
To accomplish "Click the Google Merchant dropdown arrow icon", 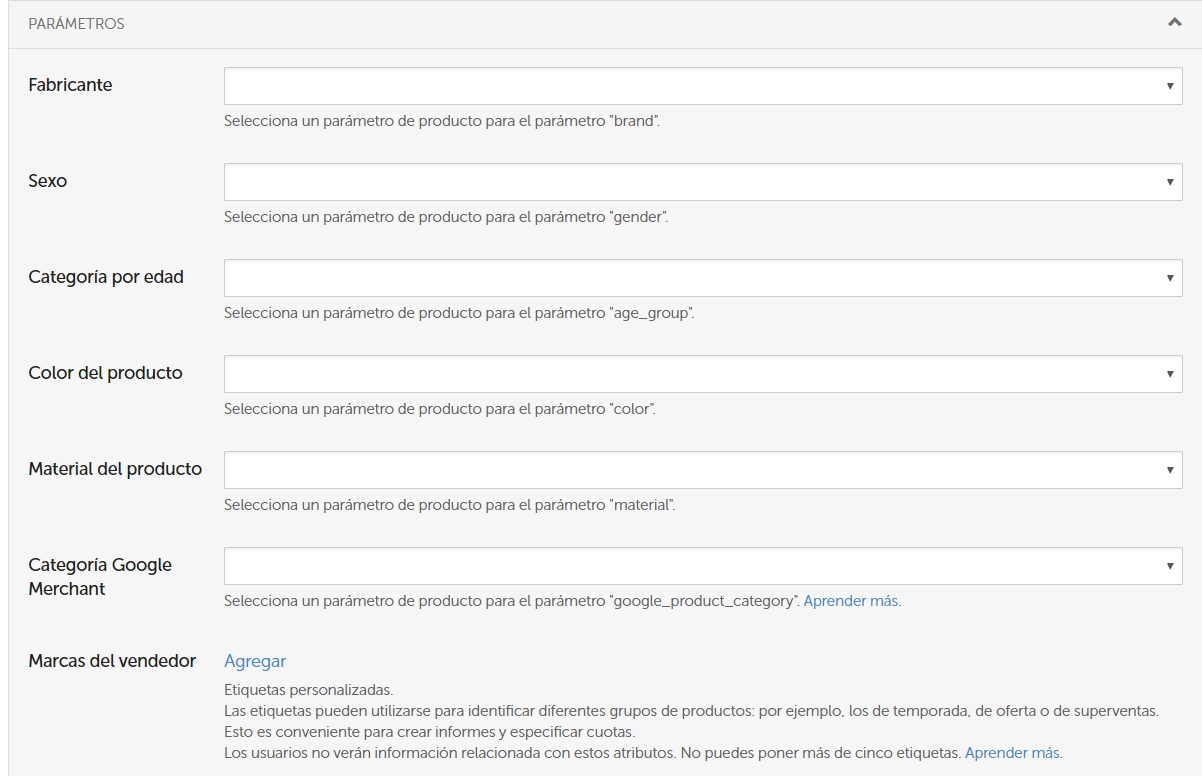I will [1169, 567].
